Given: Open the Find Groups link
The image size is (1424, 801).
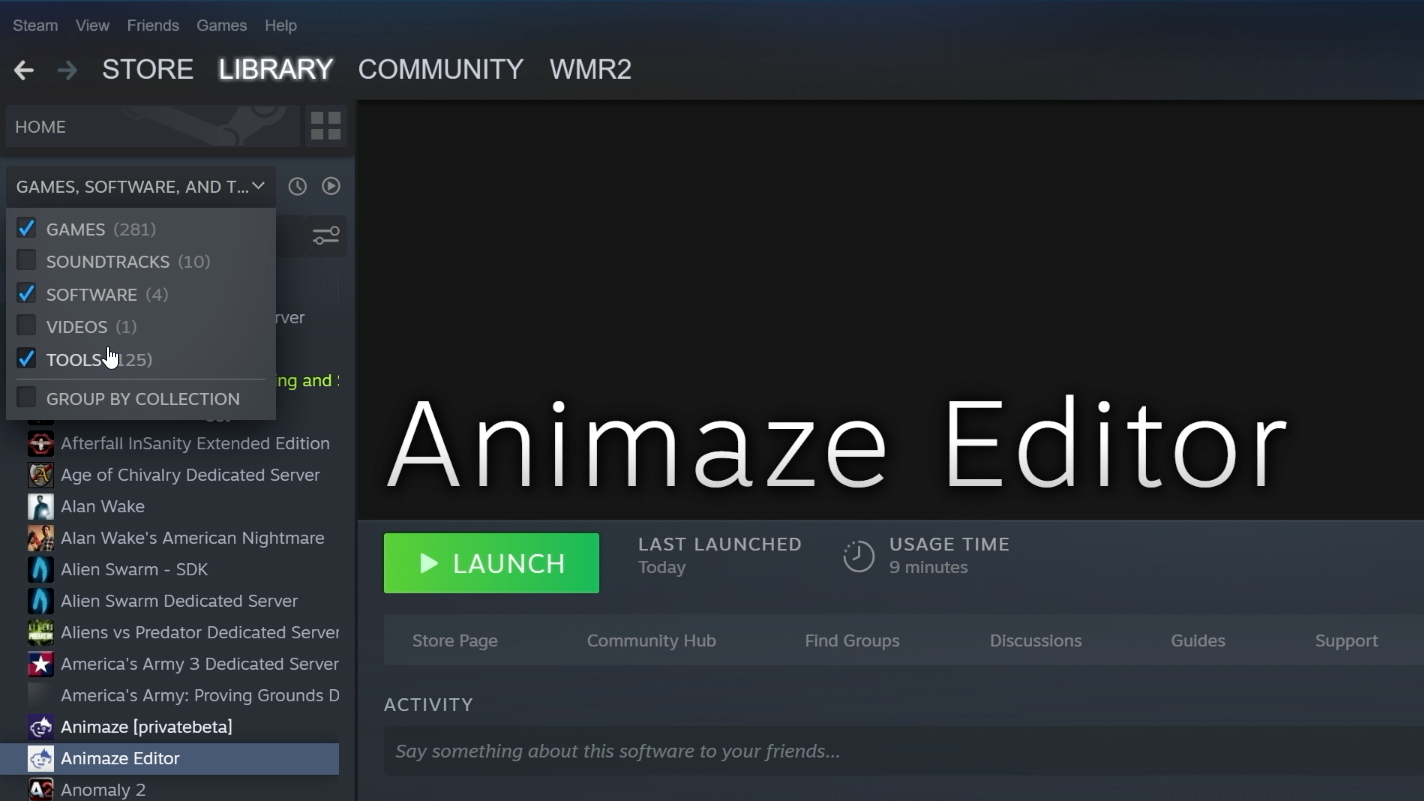Looking at the screenshot, I should click(852, 641).
